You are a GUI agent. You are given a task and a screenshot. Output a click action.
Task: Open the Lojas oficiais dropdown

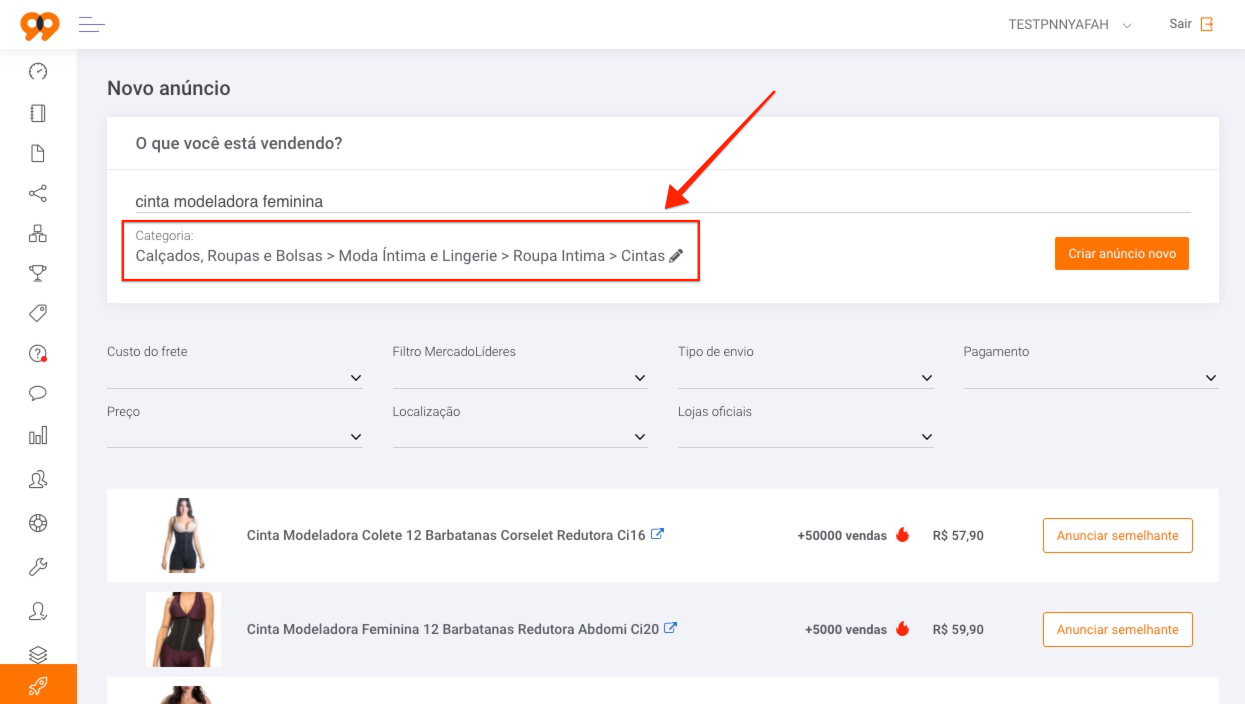(x=806, y=437)
